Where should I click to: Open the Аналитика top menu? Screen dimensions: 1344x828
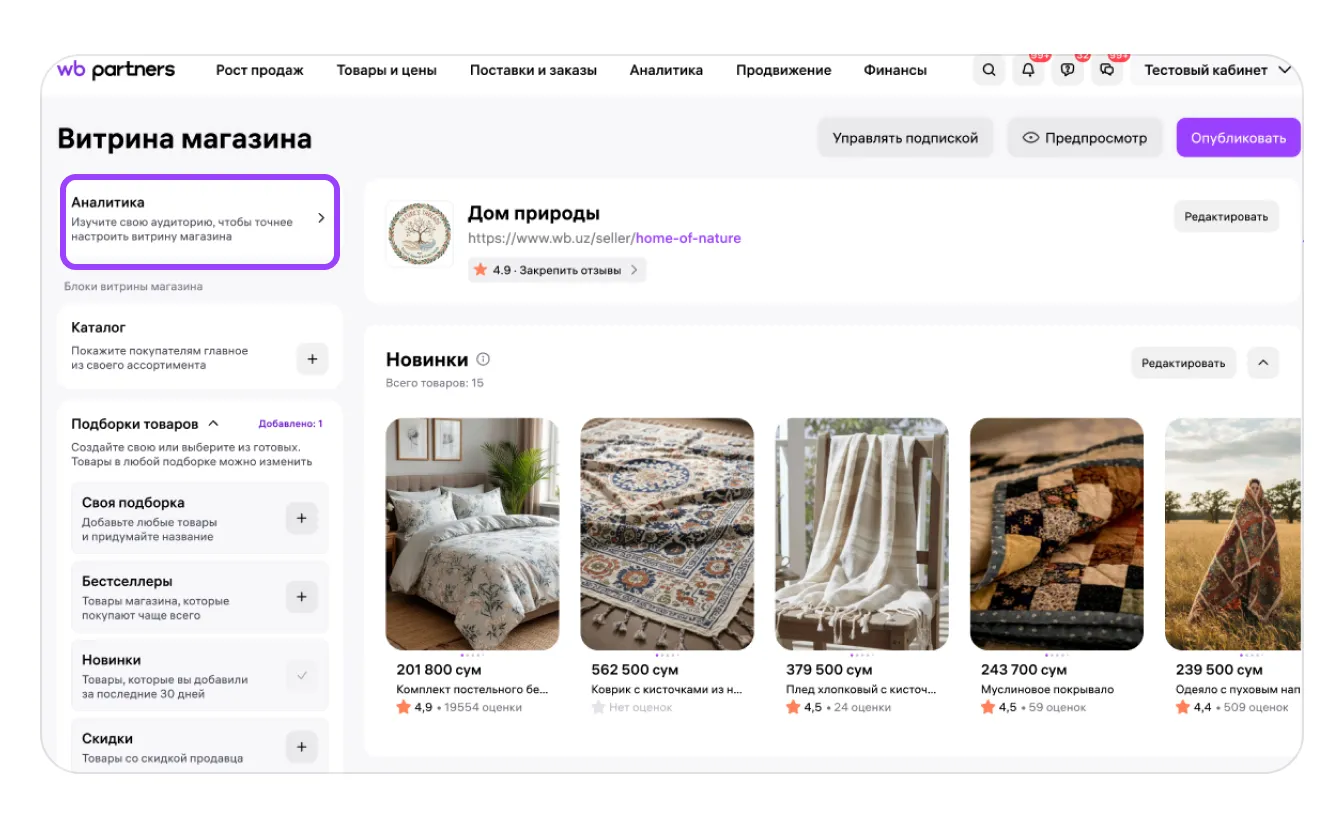pos(666,70)
